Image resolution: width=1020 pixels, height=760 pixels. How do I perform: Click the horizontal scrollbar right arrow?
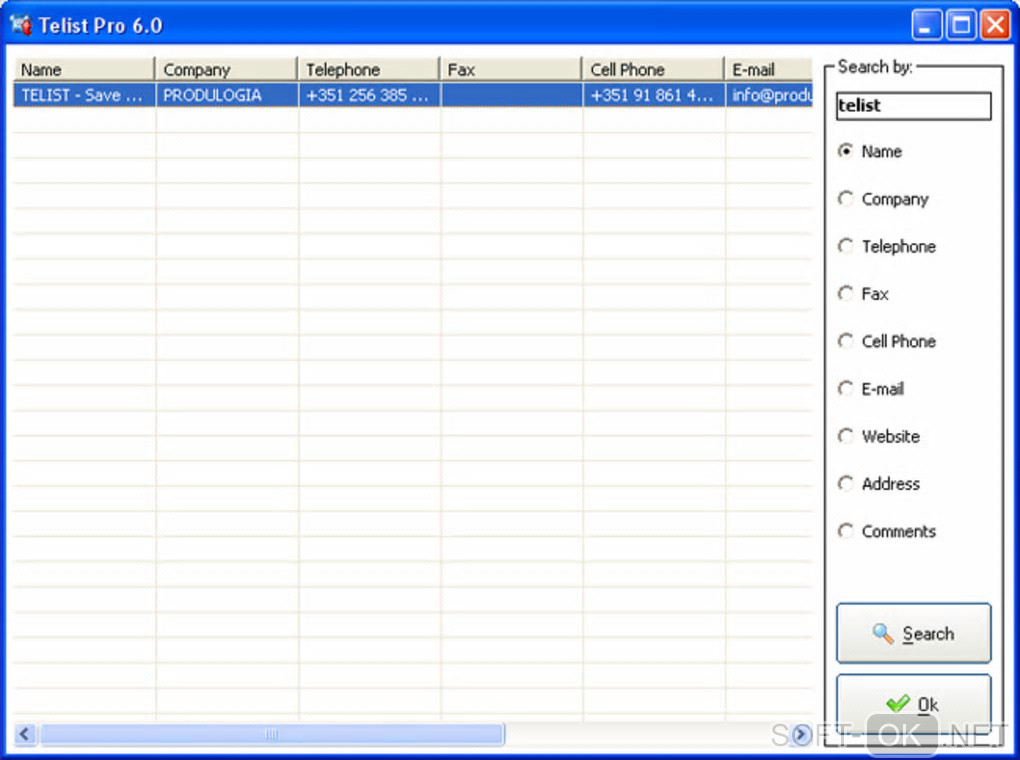click(801, 734)
